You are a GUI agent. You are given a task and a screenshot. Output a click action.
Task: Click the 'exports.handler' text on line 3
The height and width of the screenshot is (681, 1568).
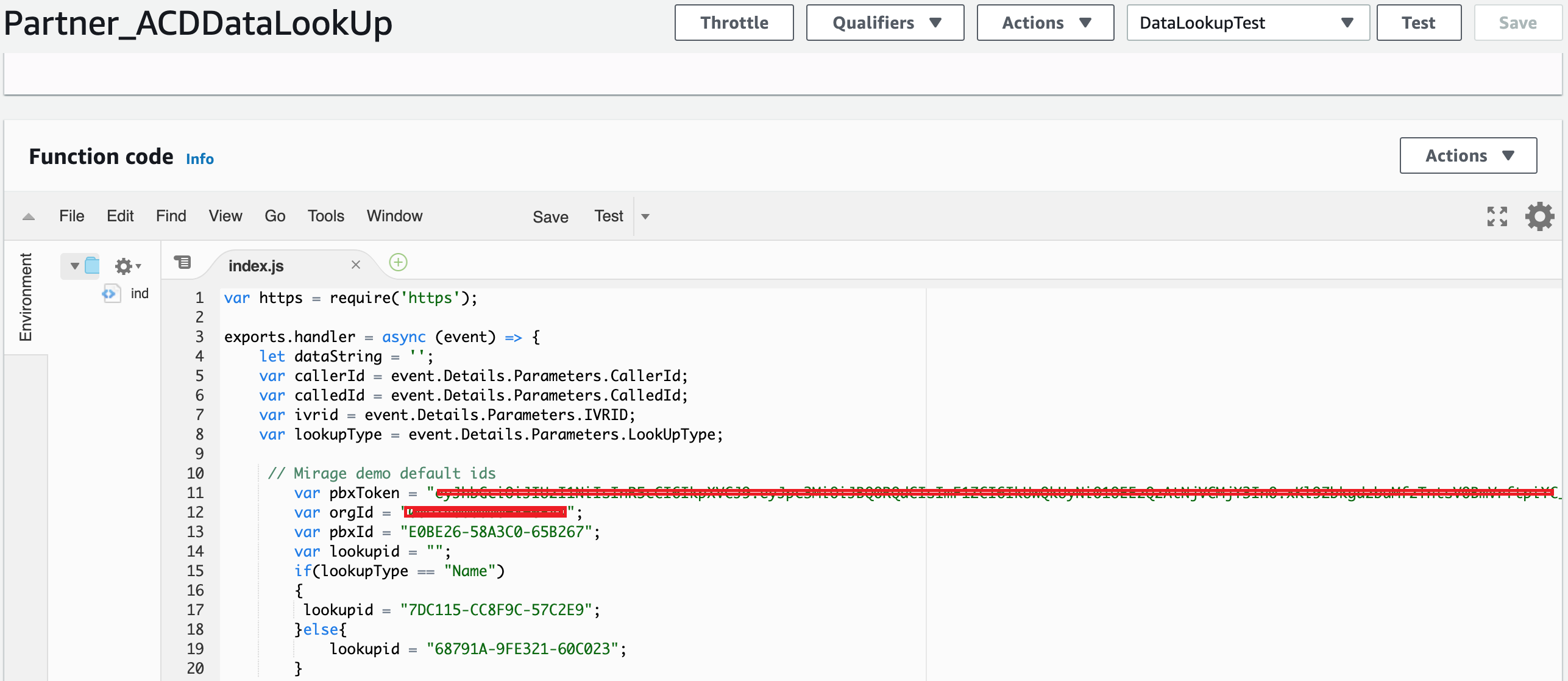[x=289, y=337]
